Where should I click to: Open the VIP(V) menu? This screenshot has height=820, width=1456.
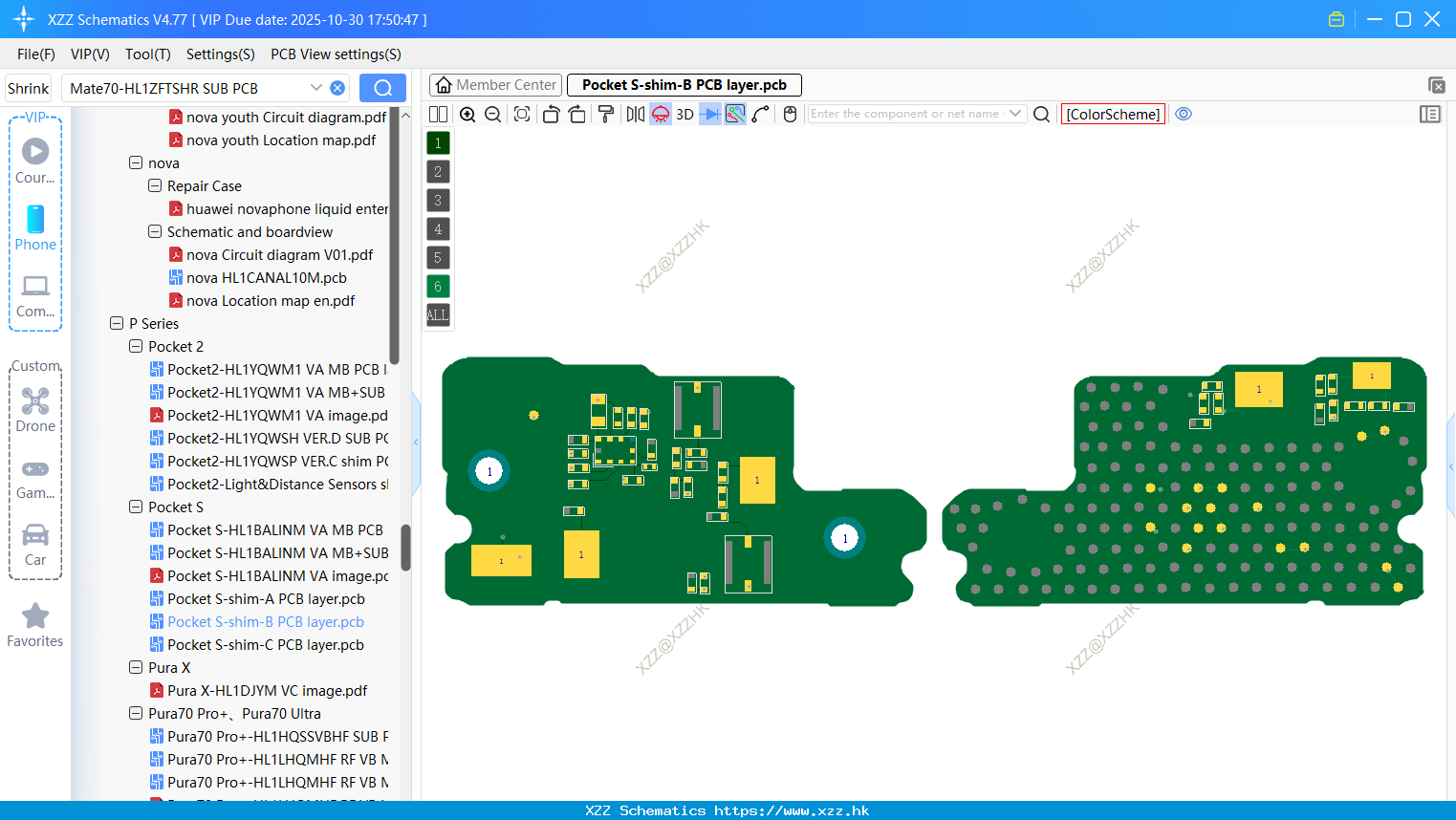click(90, 54)
